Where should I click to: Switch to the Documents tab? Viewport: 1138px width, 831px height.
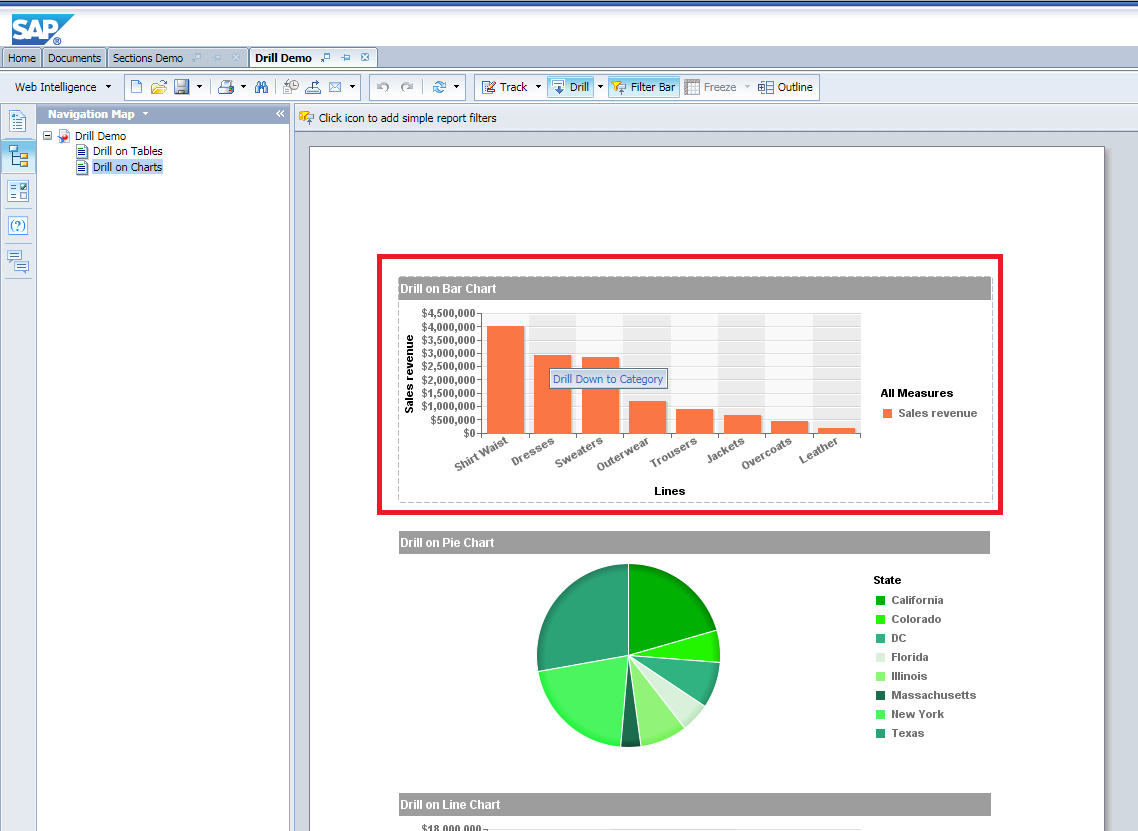point(74,58)
